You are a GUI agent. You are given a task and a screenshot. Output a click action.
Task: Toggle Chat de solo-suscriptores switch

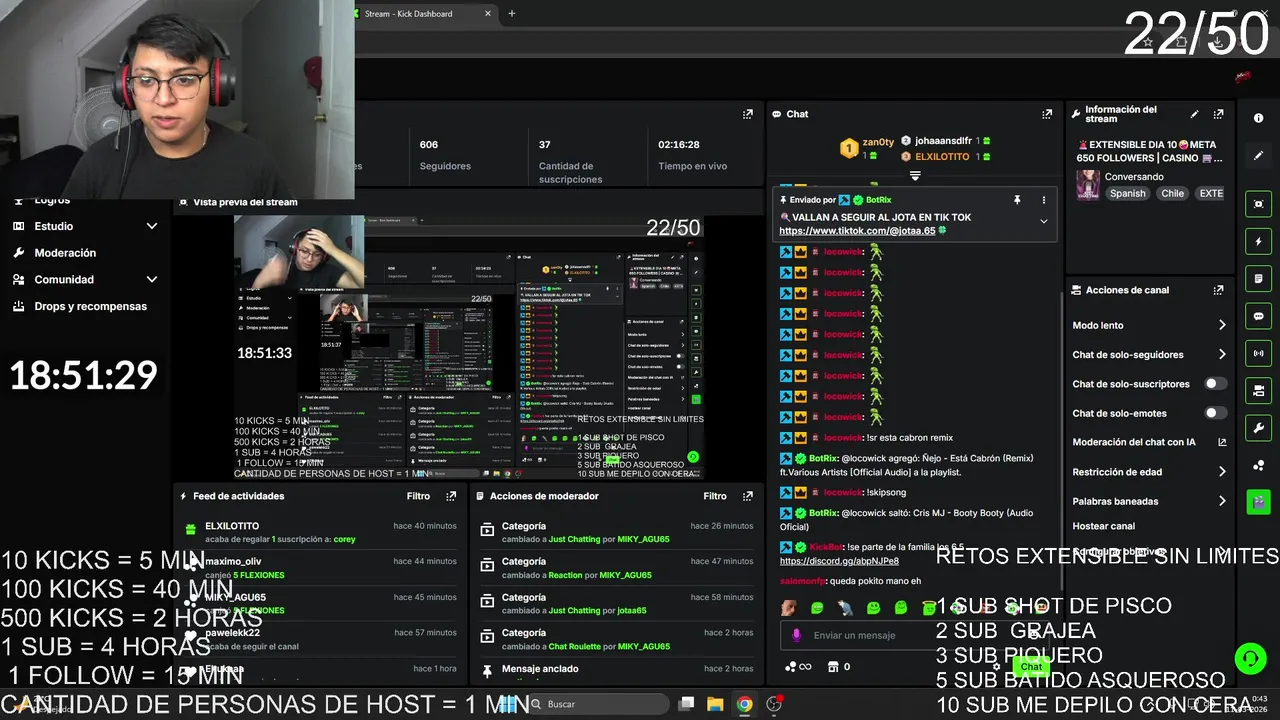point(1215,383)
